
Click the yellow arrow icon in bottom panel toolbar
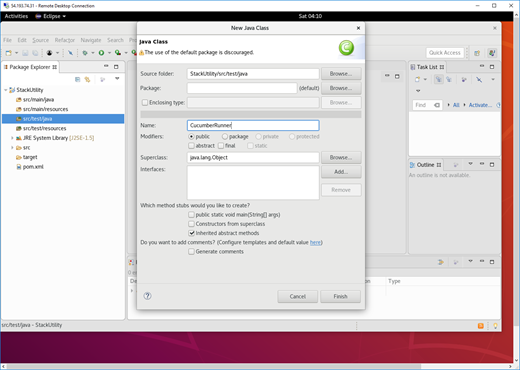[441, 262]
